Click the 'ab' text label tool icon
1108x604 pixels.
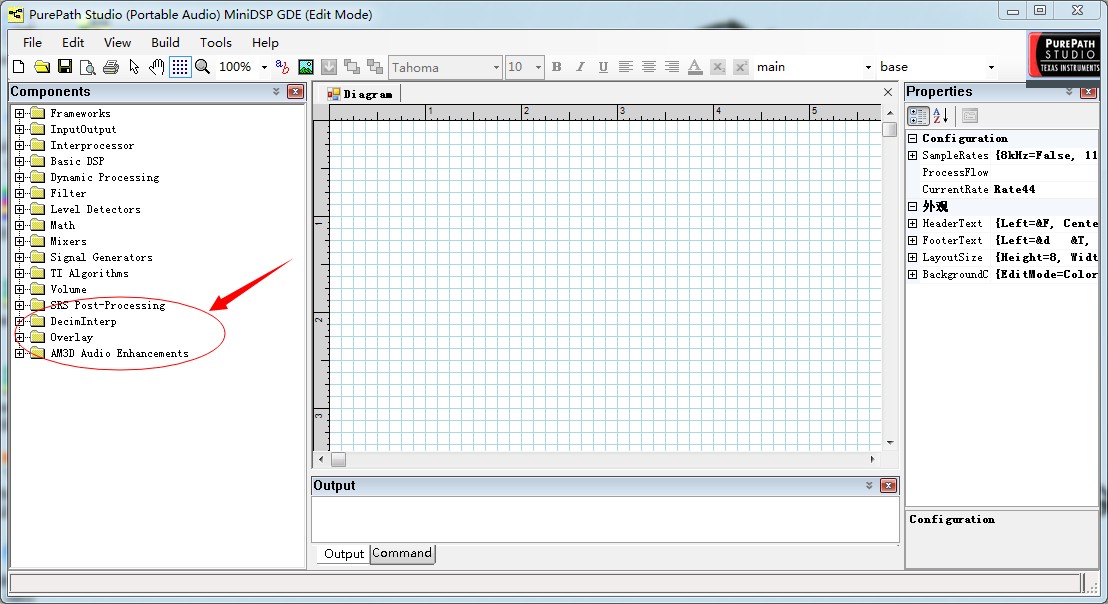click(283, 67)
